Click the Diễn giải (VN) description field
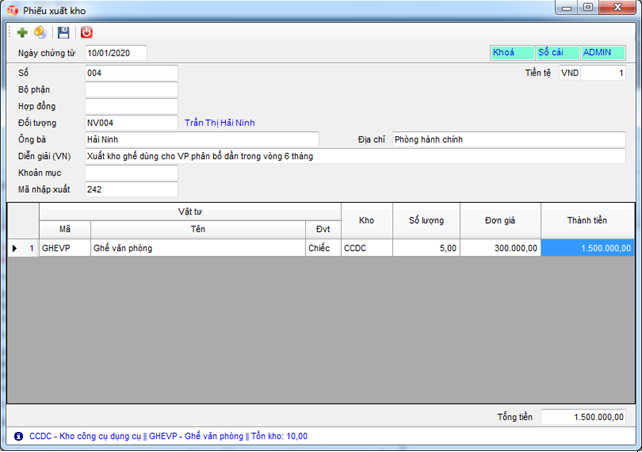Image resolution: width=642 pixels, height=452 pixels. click(x=354, y=156)
